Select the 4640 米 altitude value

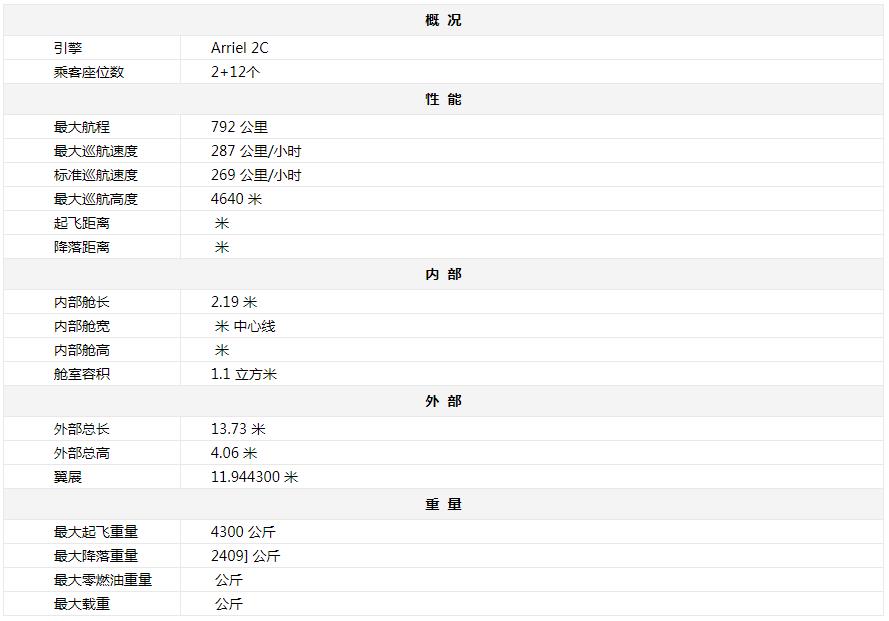coord(236,199)
